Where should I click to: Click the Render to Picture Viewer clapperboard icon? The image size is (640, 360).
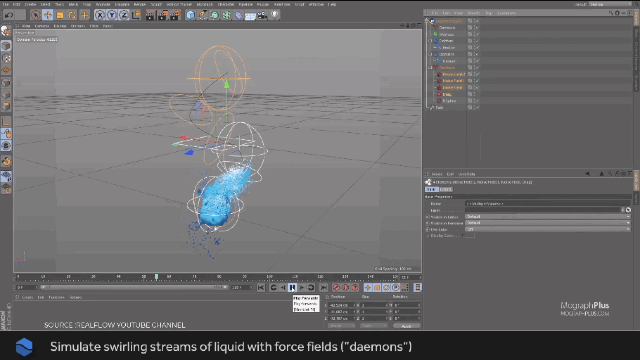(162, 15)
